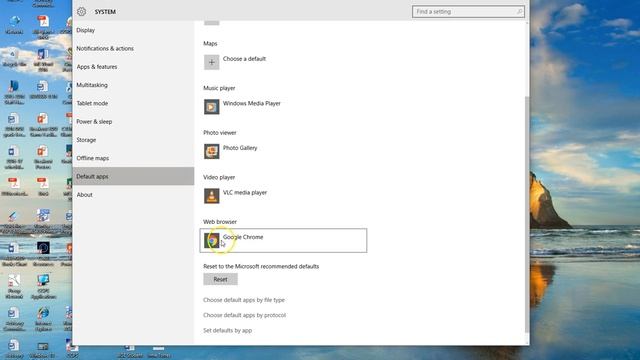
Task: Open Choose default apps by protocol
Action: pyautogui.click(x=244, y=315)
